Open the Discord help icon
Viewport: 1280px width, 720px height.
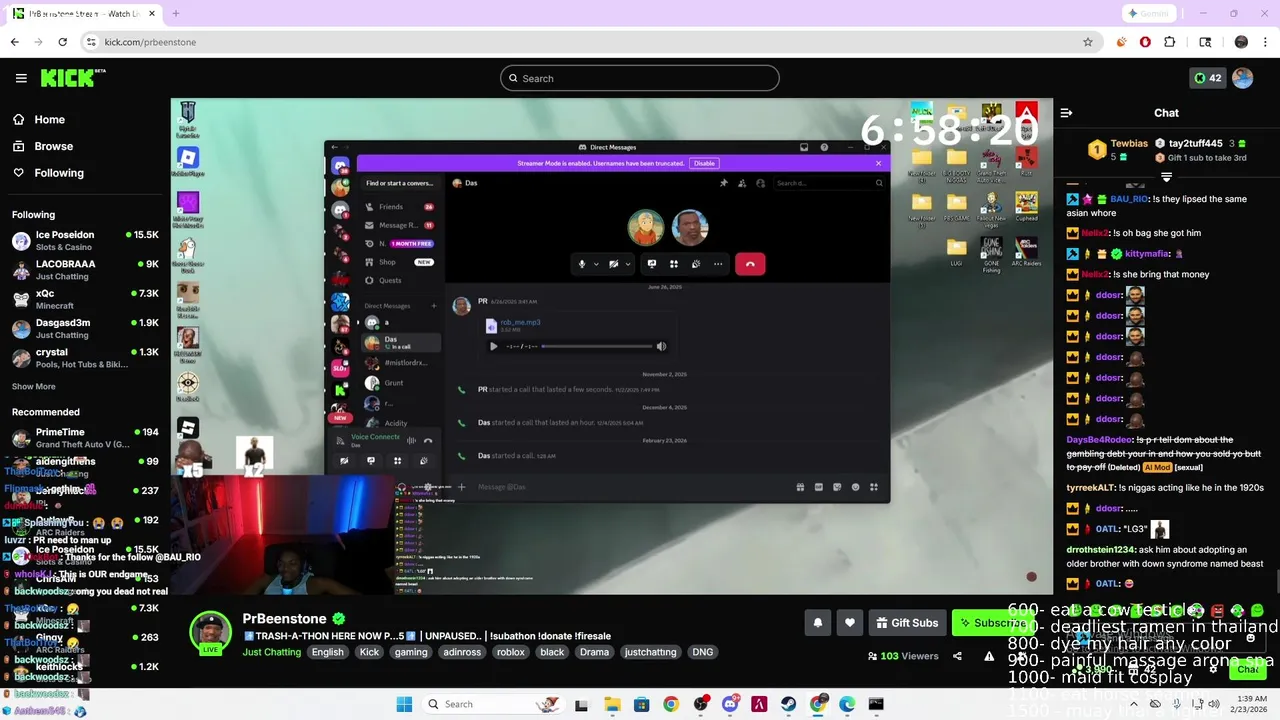824,147
